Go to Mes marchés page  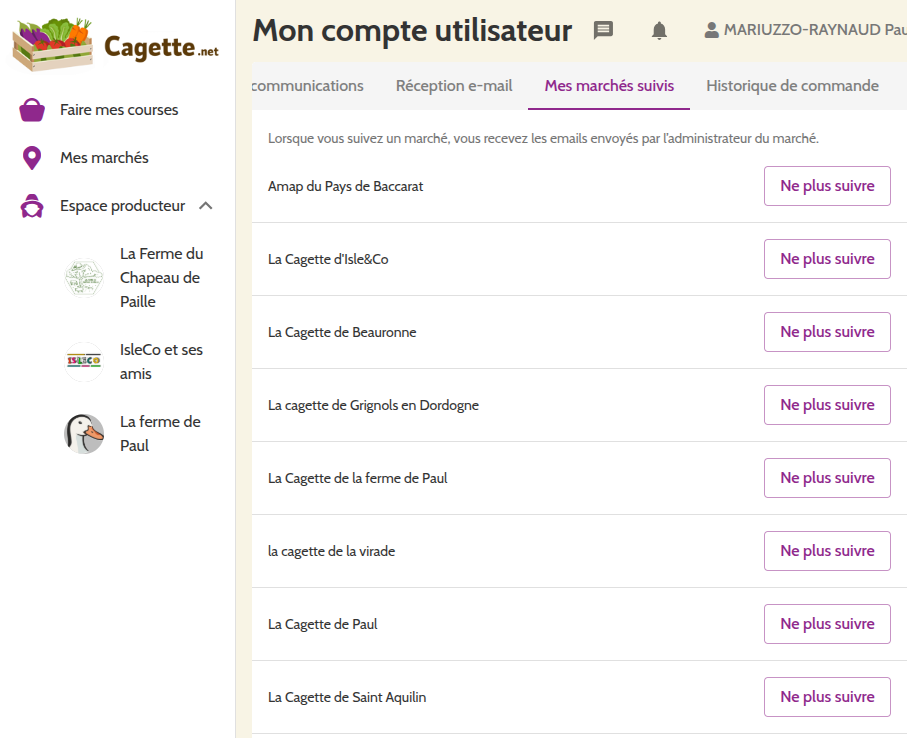point(104,158)
